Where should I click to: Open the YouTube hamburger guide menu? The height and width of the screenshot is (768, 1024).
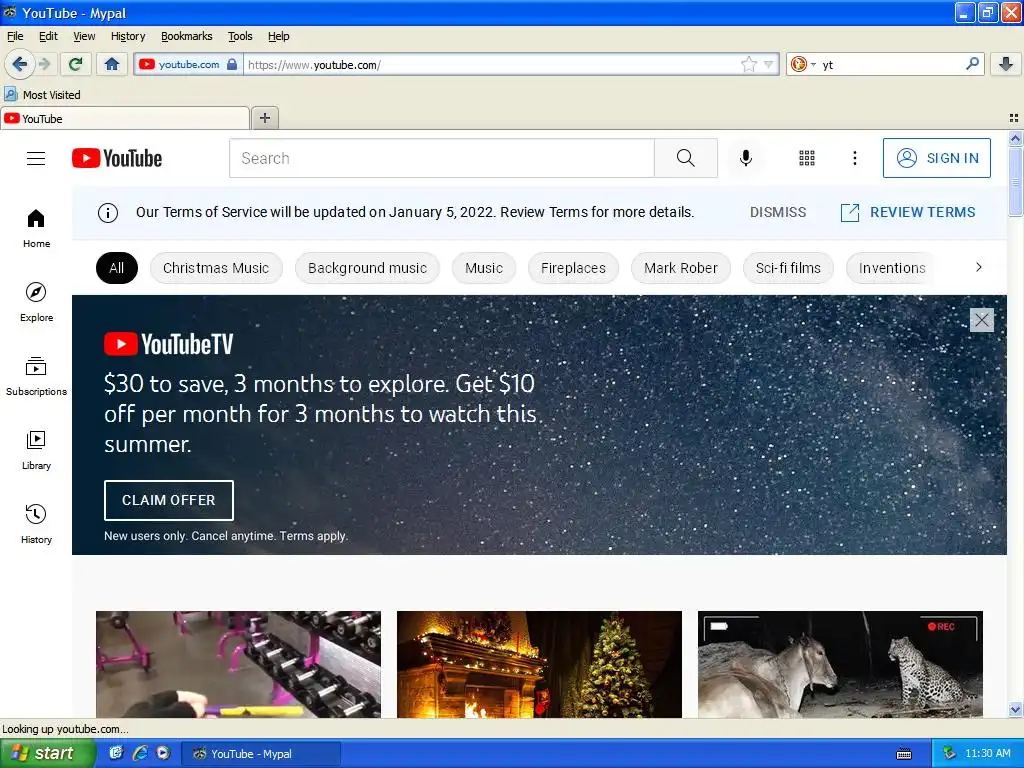[x=36, y=158]
